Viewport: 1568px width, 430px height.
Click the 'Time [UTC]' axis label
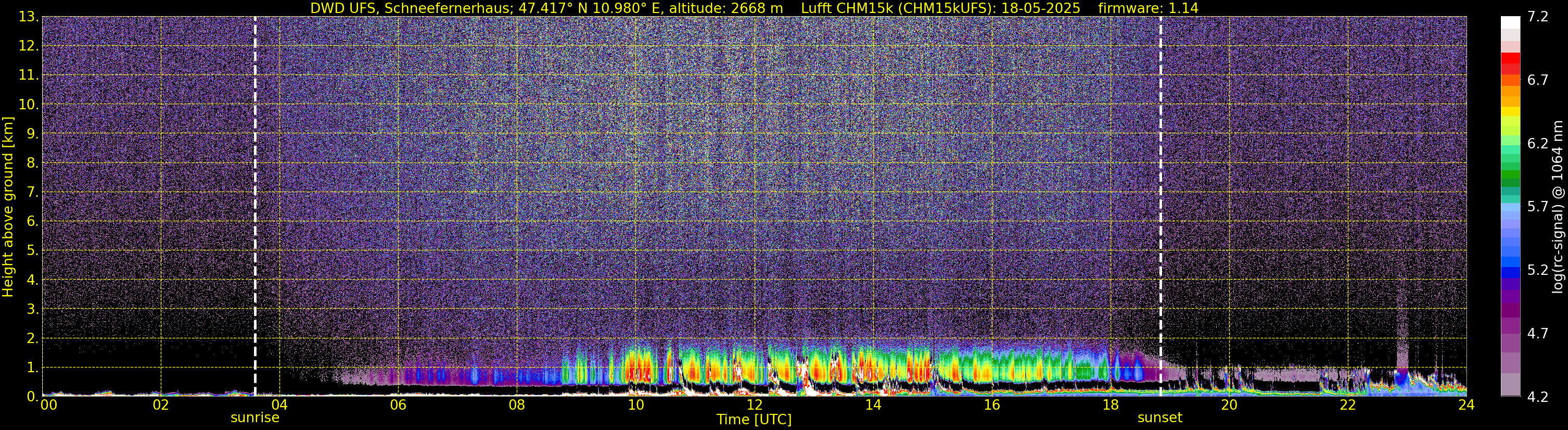[754, 420]
